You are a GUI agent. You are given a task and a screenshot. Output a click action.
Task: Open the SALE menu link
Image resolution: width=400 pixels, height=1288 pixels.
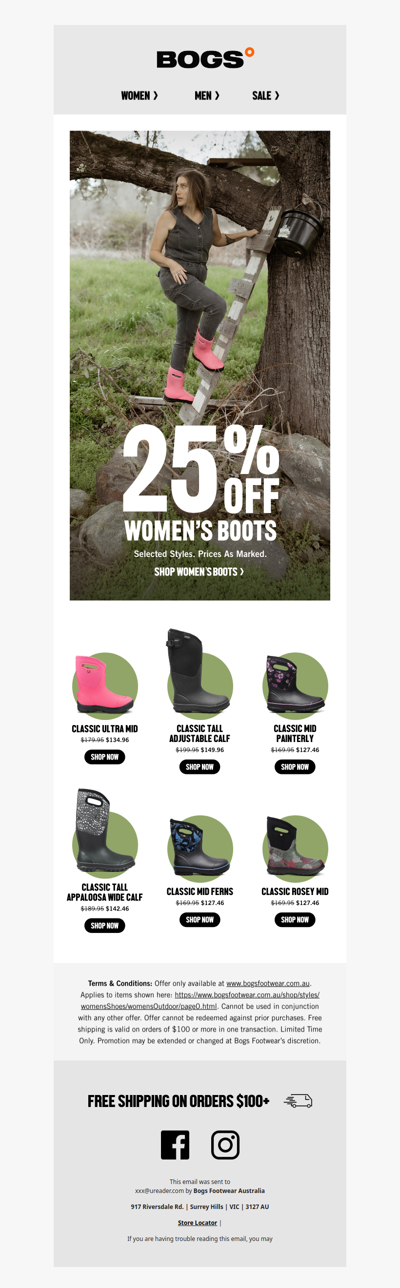coord(266,95)
